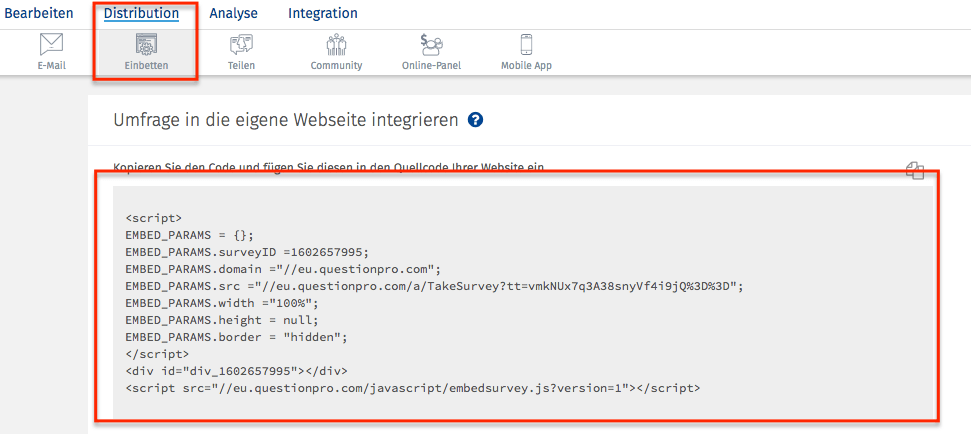Click the 'EMBED_PARAMS.src' TakeSurvey line
The image size is (971, 434).
tap(433, 286)
